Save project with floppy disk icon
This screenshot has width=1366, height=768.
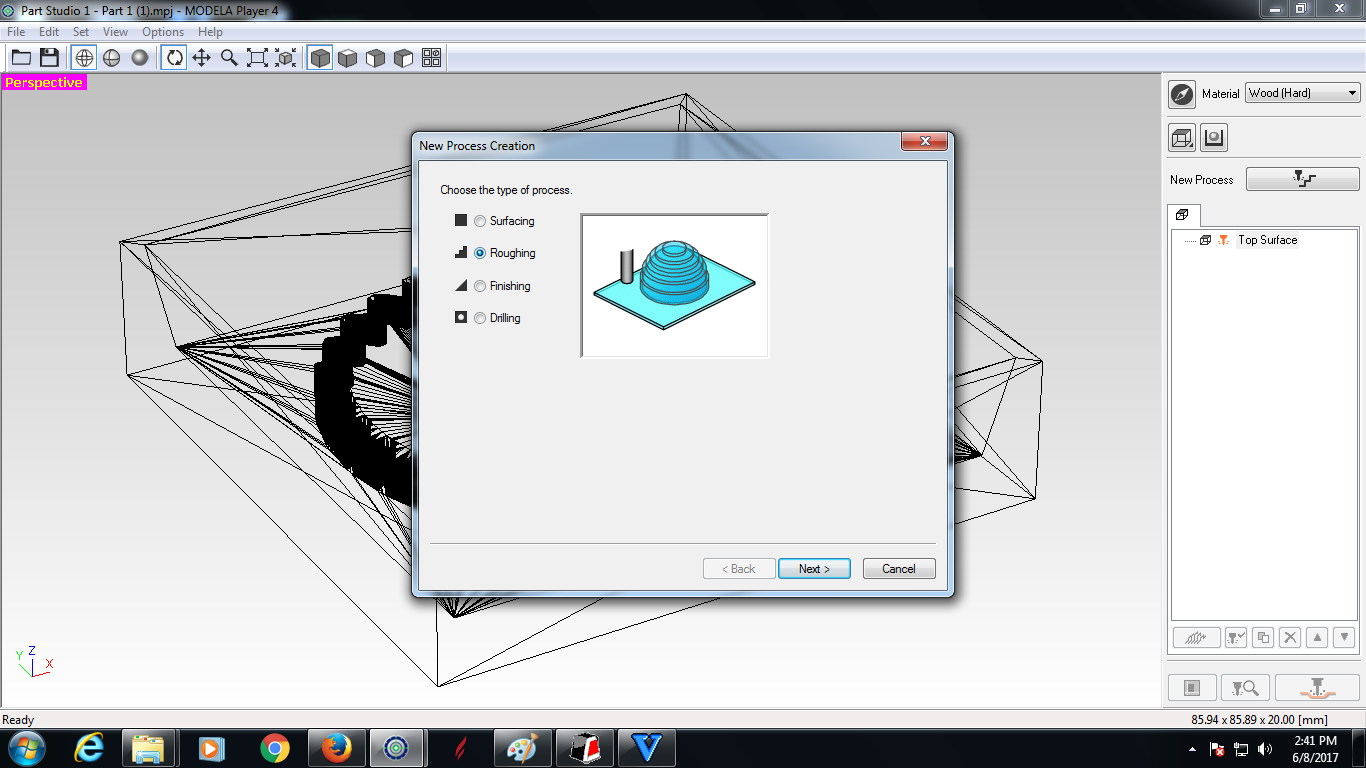[x=49, y=58]
